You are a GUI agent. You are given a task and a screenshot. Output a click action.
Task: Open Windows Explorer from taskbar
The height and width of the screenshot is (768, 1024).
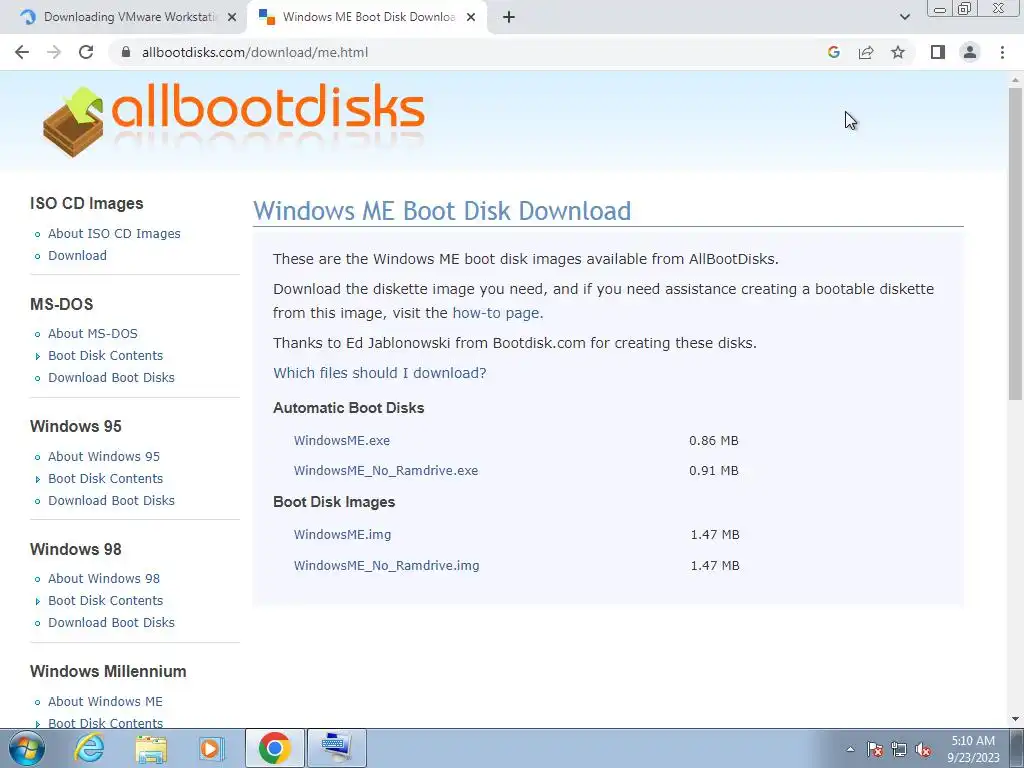point(151,748)
